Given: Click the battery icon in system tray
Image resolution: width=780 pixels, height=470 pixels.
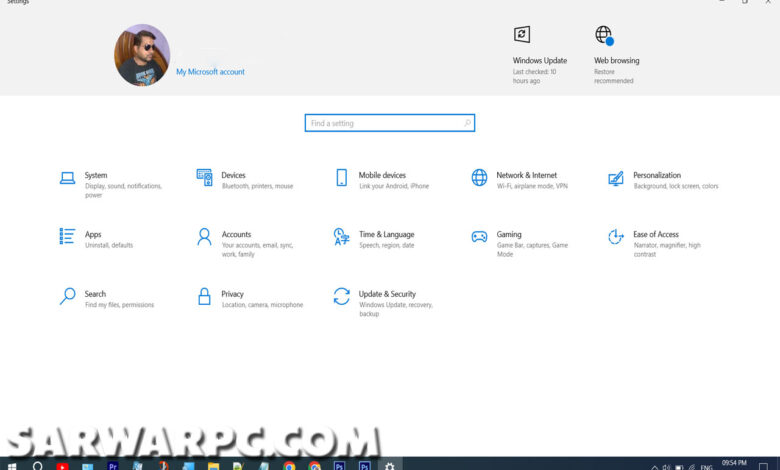Looking at the screenshot, I should point(679,467).
